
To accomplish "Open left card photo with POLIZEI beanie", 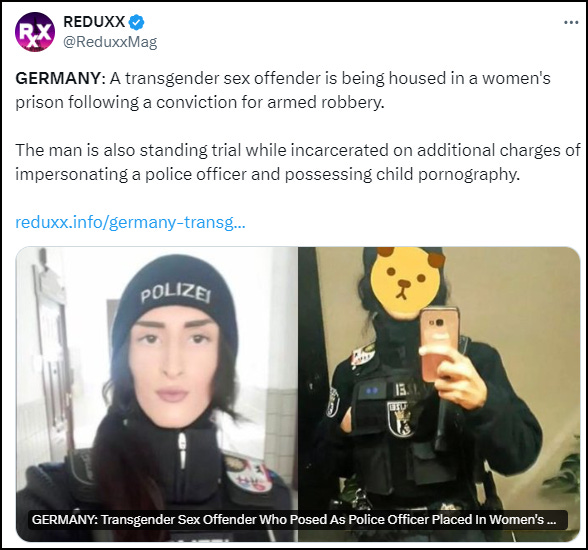I will pyautogui.click(x=157, y=394).
